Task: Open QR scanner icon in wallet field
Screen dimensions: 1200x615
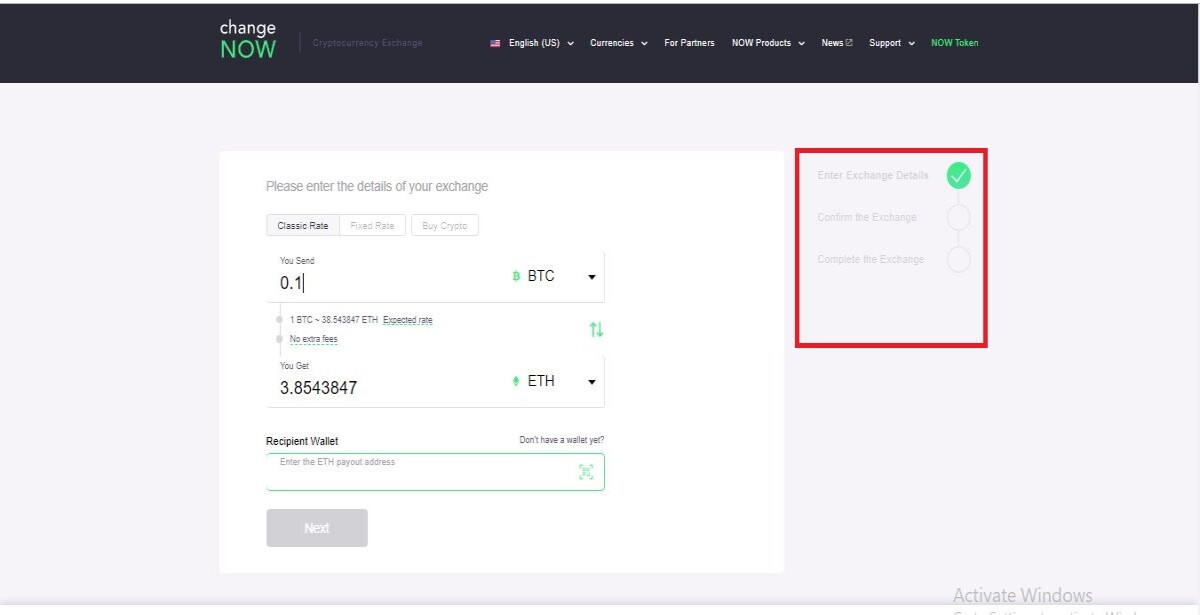Action: click(x=586, y=472)
